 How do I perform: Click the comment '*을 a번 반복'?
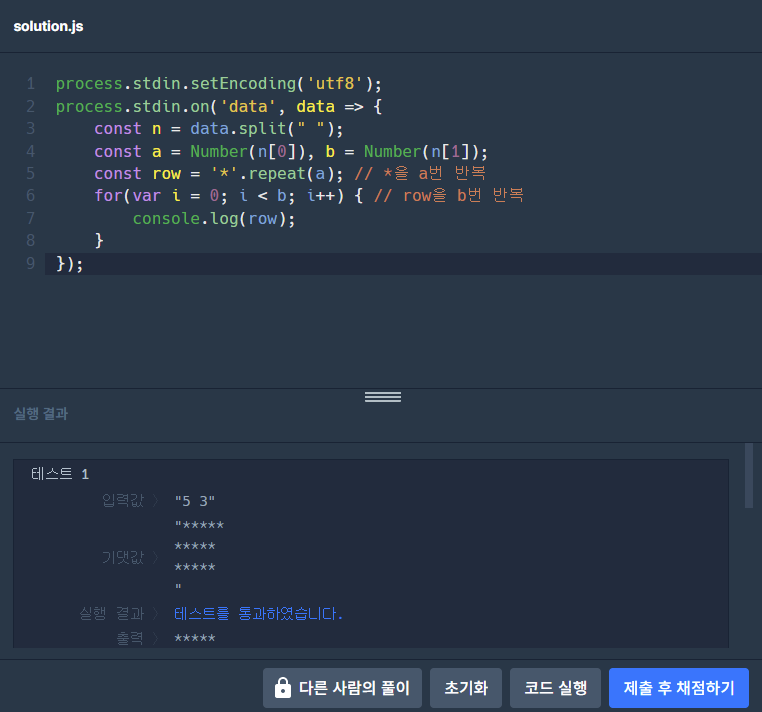[x=420, y=174]
